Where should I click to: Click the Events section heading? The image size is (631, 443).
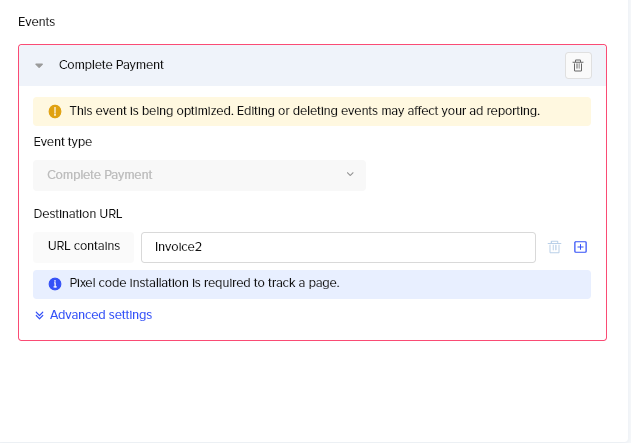(36, 22)
